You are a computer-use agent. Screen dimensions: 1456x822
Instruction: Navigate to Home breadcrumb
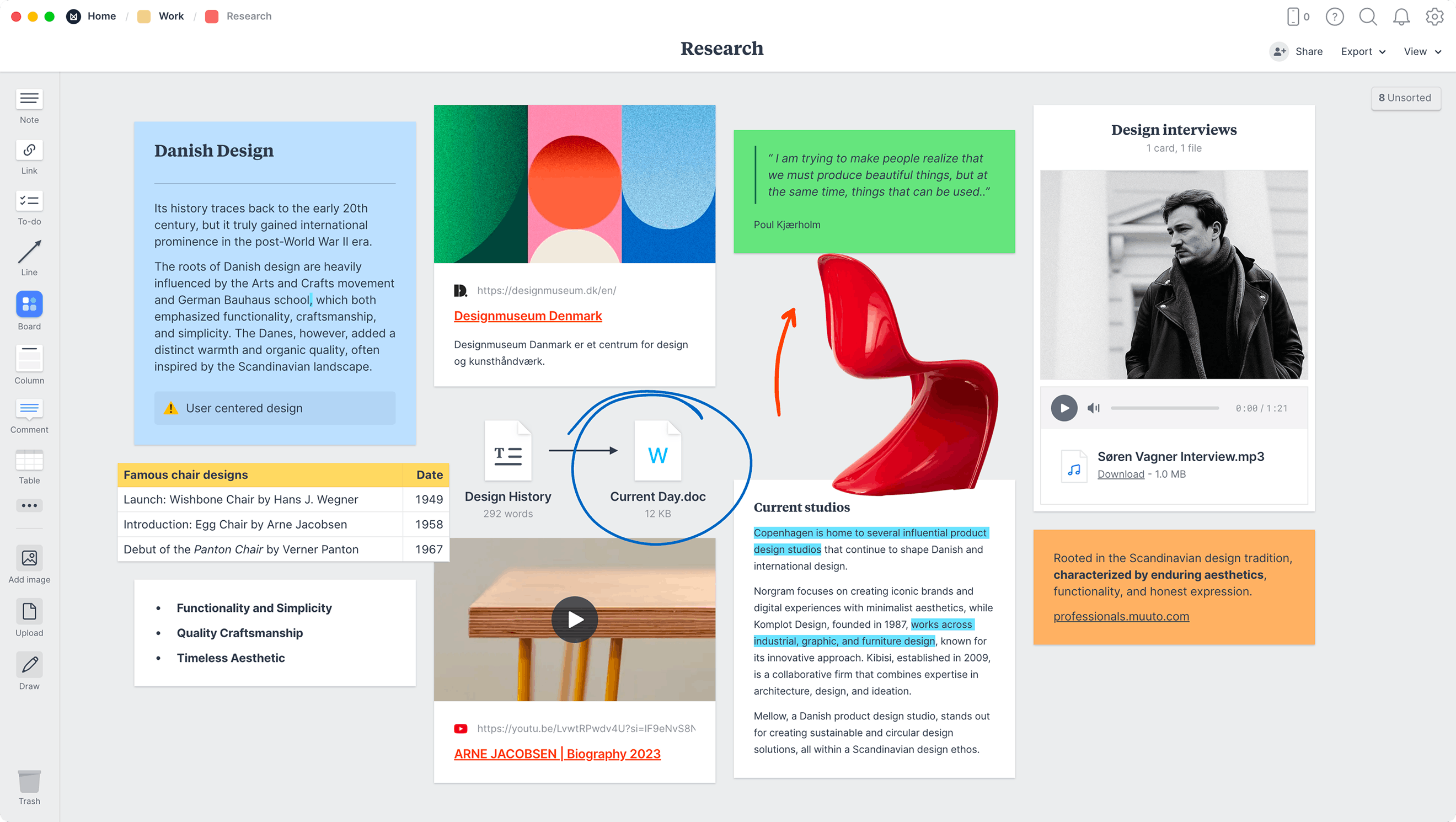(x=101, y=16)
